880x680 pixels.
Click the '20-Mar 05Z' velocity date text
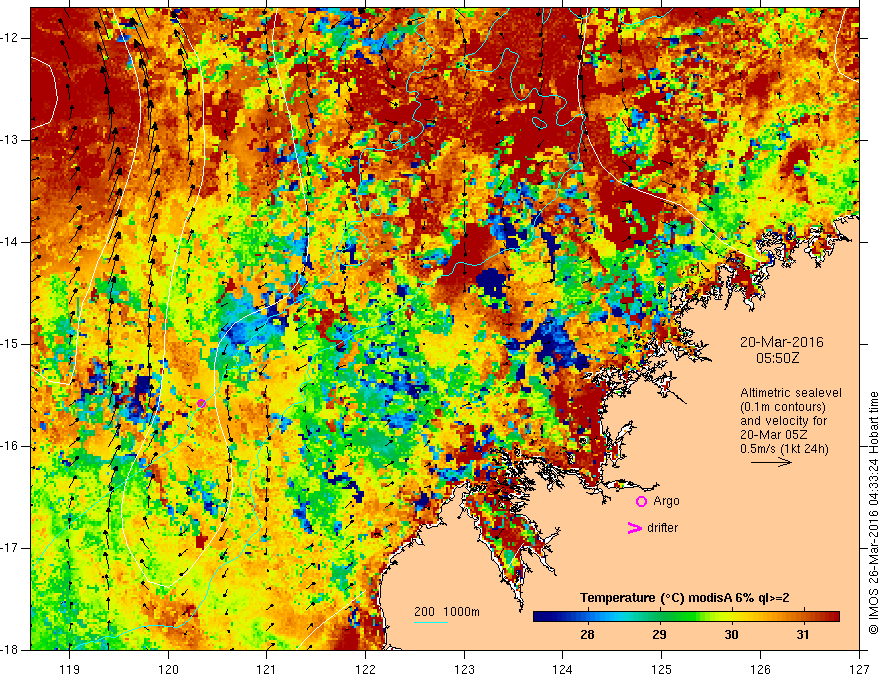(775, 435)
